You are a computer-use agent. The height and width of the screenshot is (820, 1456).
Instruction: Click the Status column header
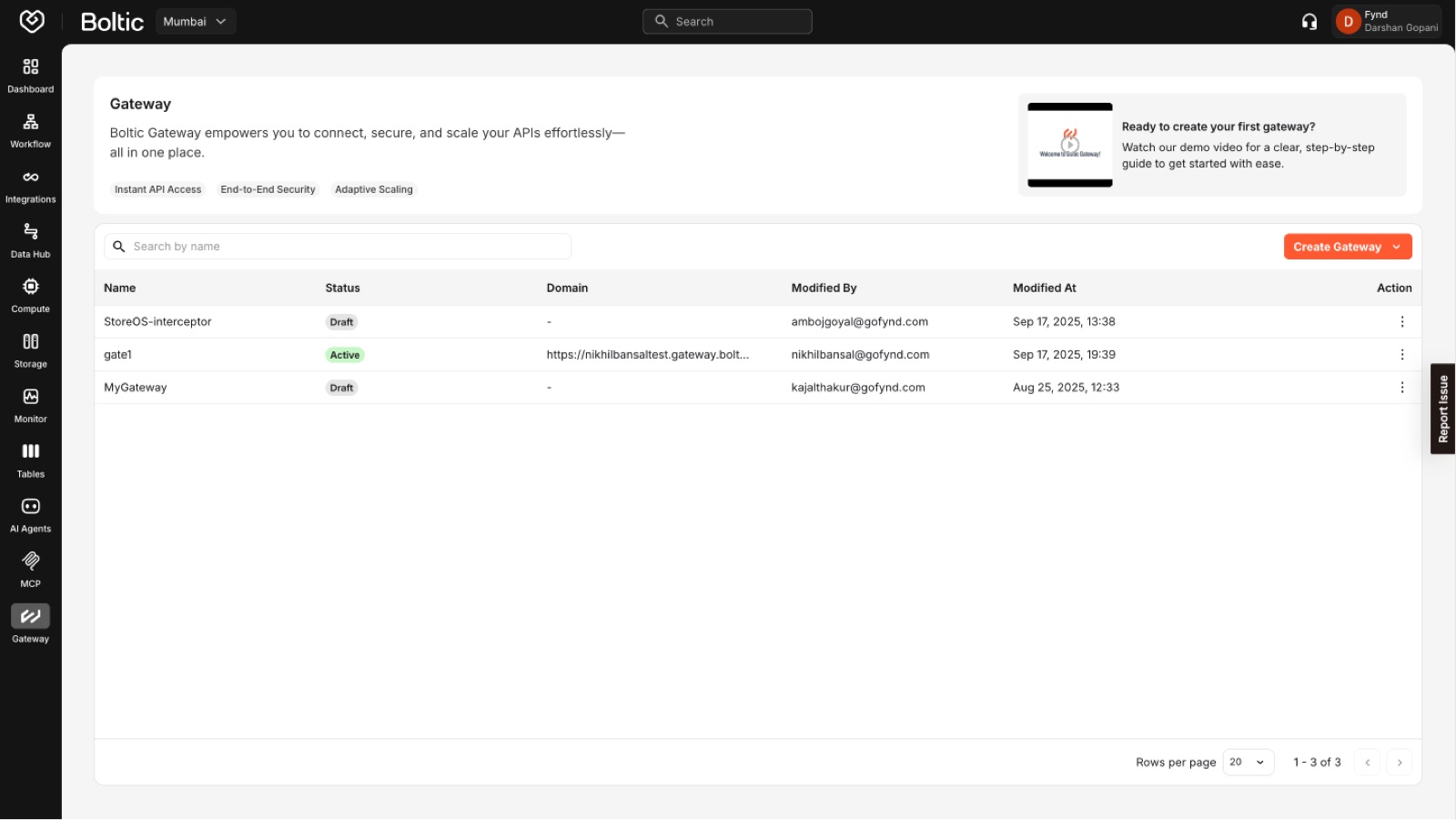coord(343,289)
